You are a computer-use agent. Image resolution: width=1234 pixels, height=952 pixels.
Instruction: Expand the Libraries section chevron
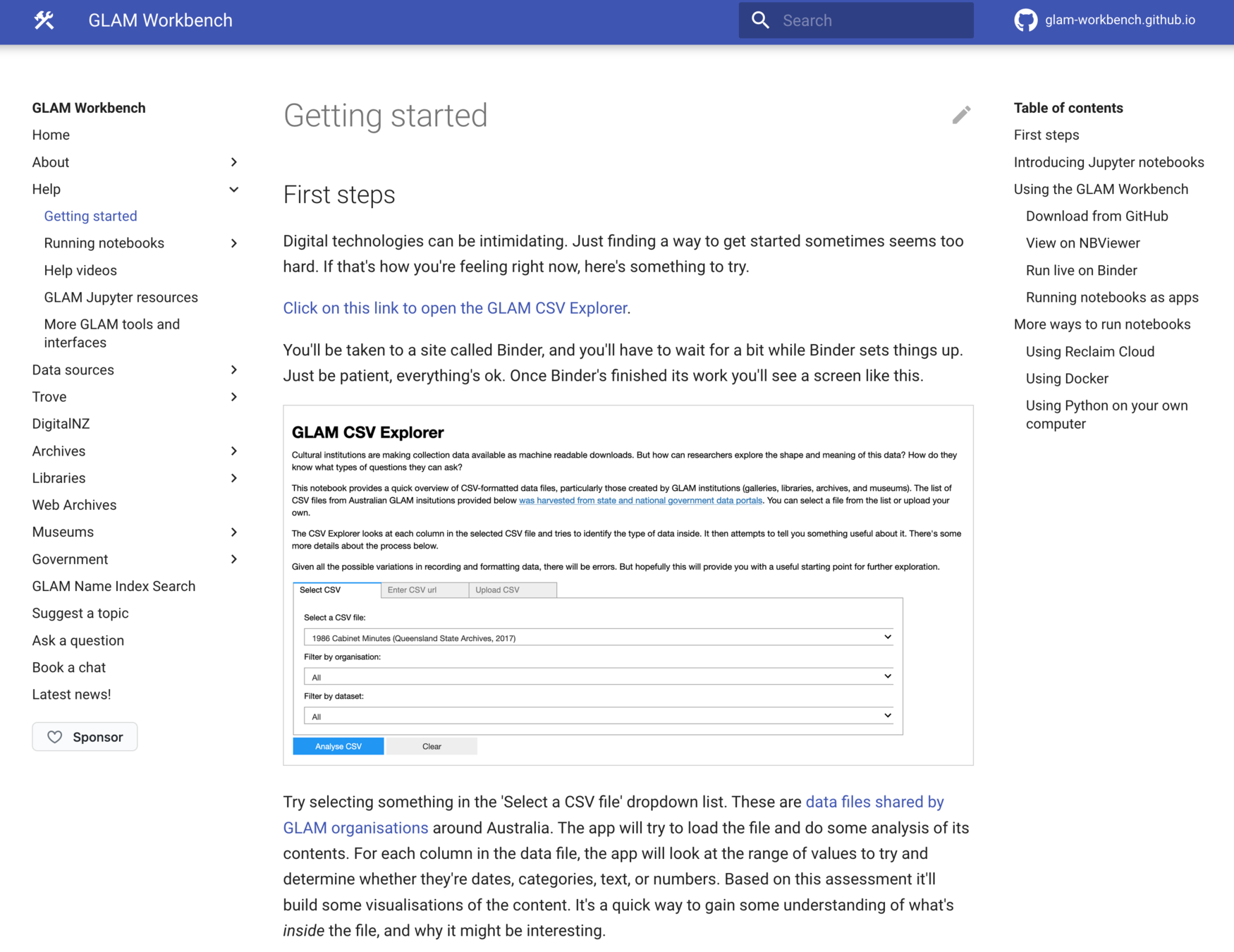click(x=234, y=478)
